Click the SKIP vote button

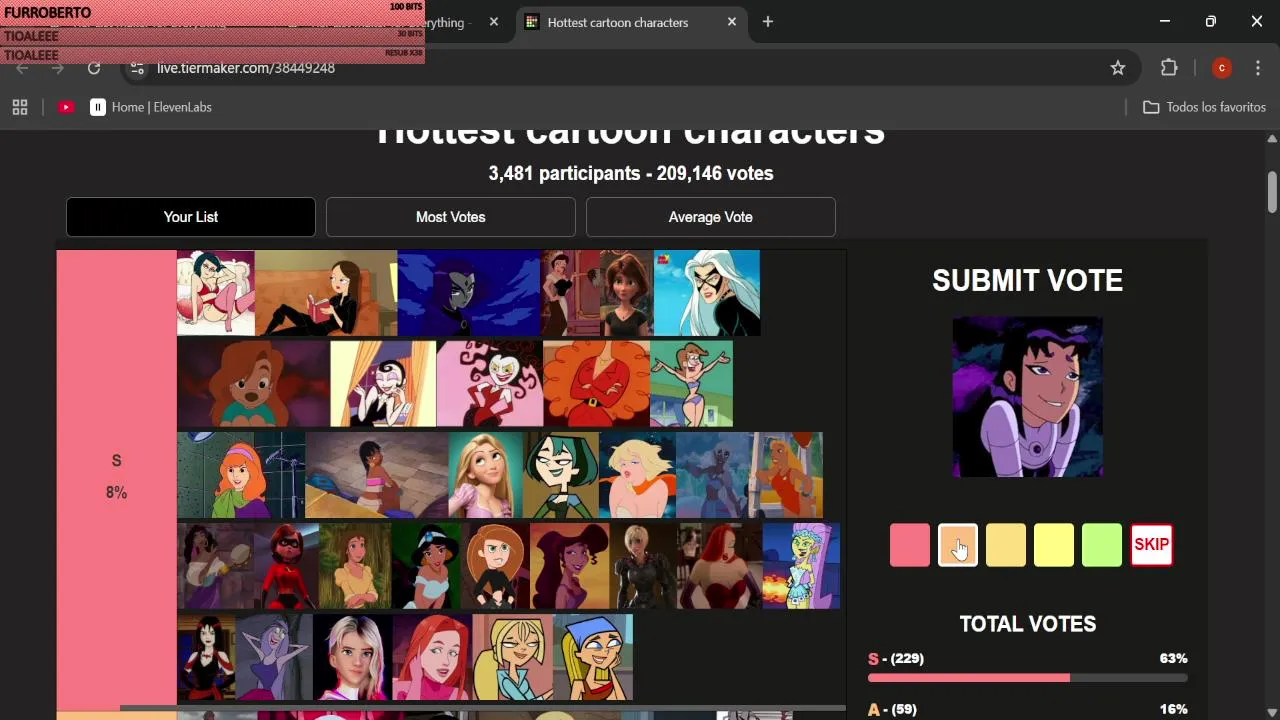1151,545
